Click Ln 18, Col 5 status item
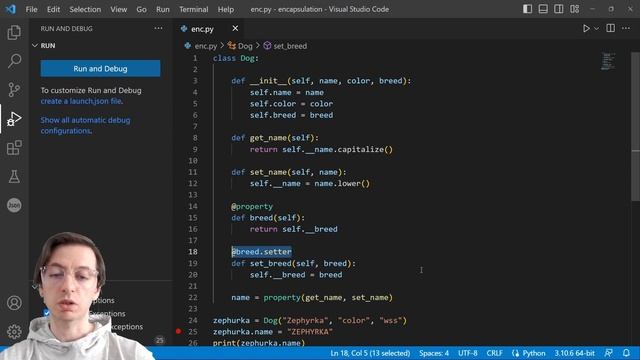 pos(370,353)
